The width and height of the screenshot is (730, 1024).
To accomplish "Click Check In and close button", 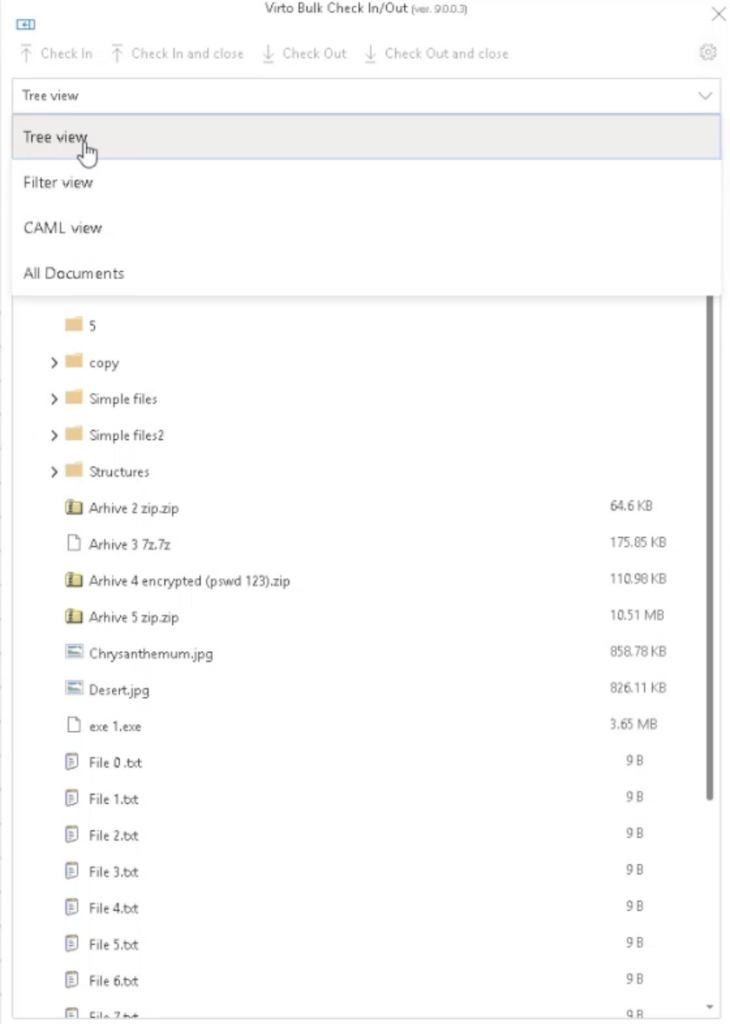I will click(x=178, y=54).
